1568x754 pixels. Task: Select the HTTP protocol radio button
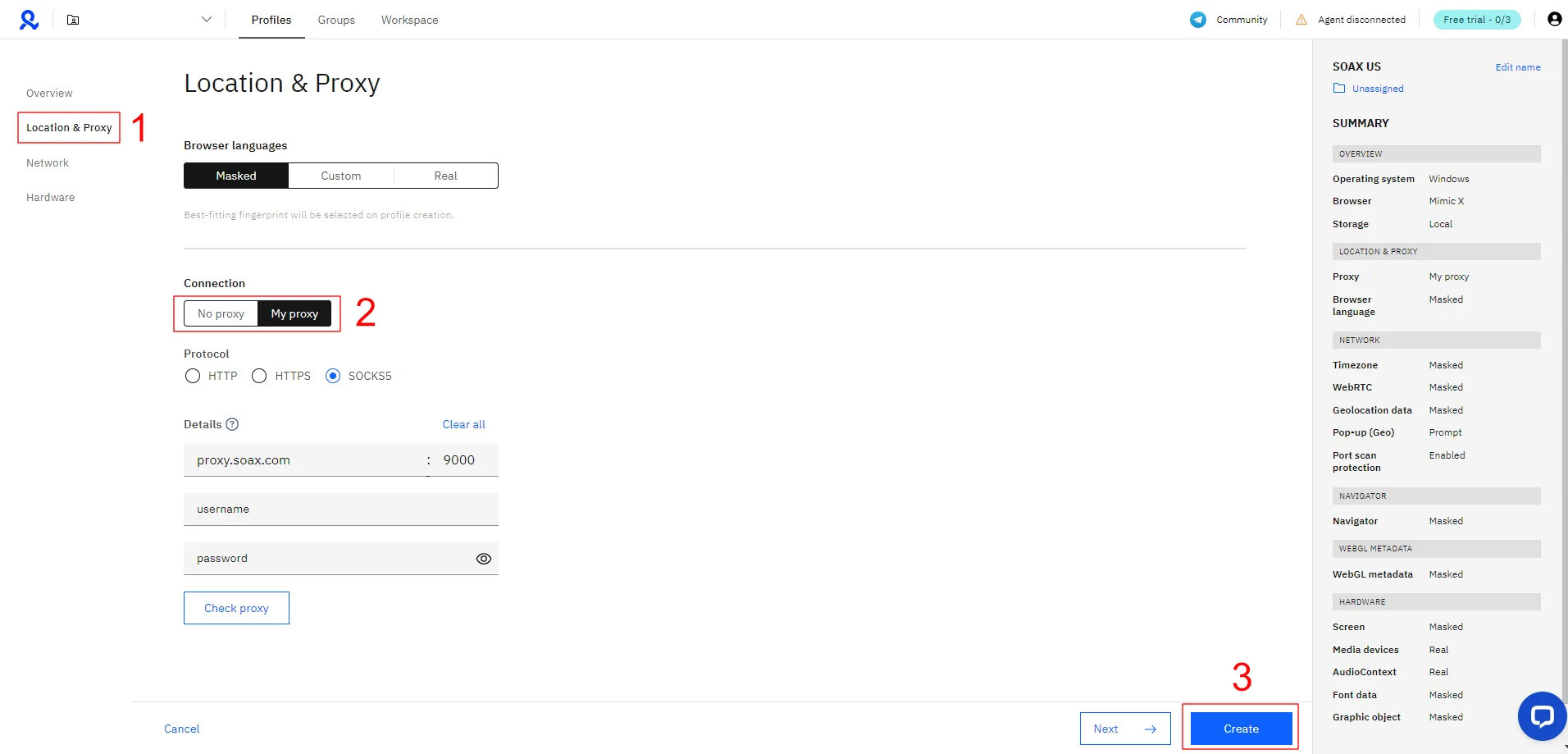coord(193,376)
